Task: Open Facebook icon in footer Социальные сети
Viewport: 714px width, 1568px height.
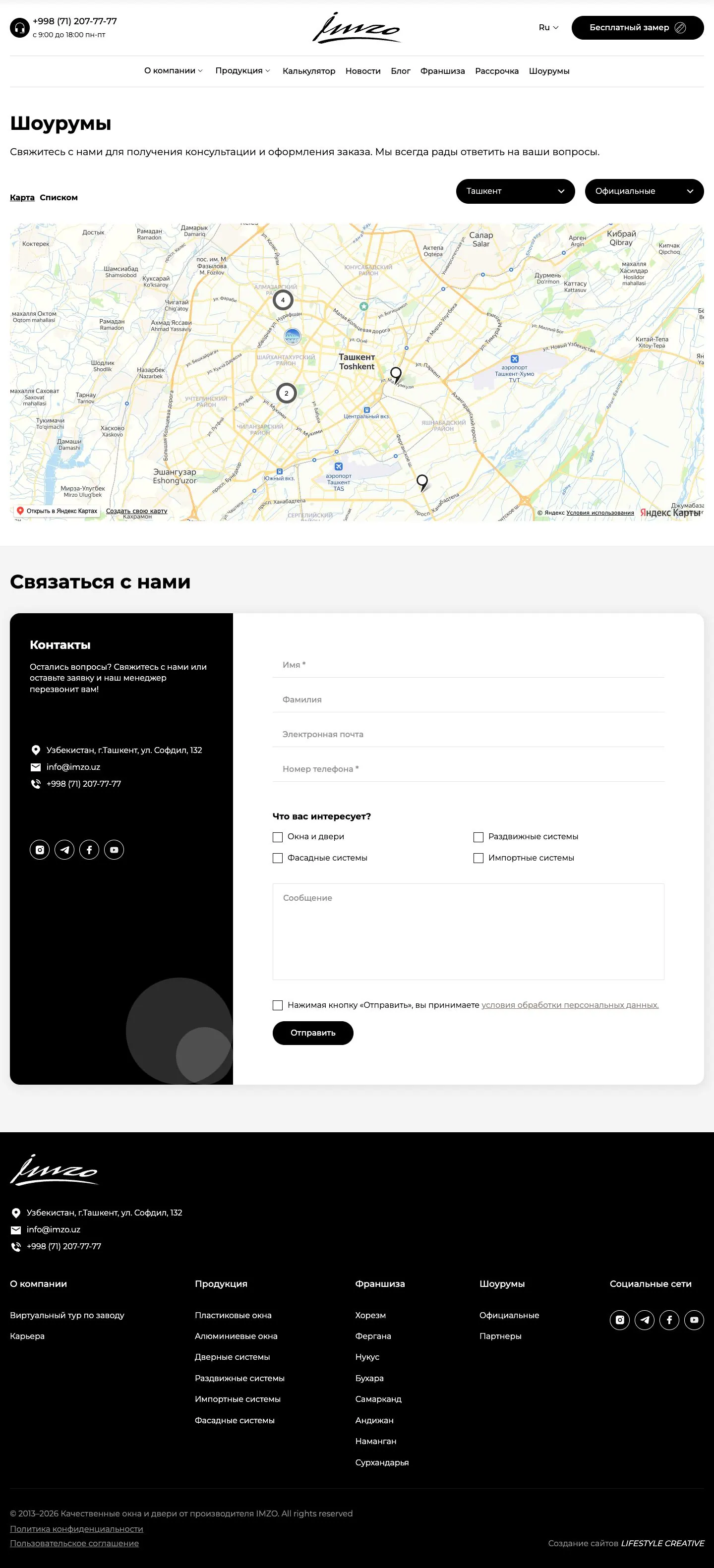Action: point(669,1320)
